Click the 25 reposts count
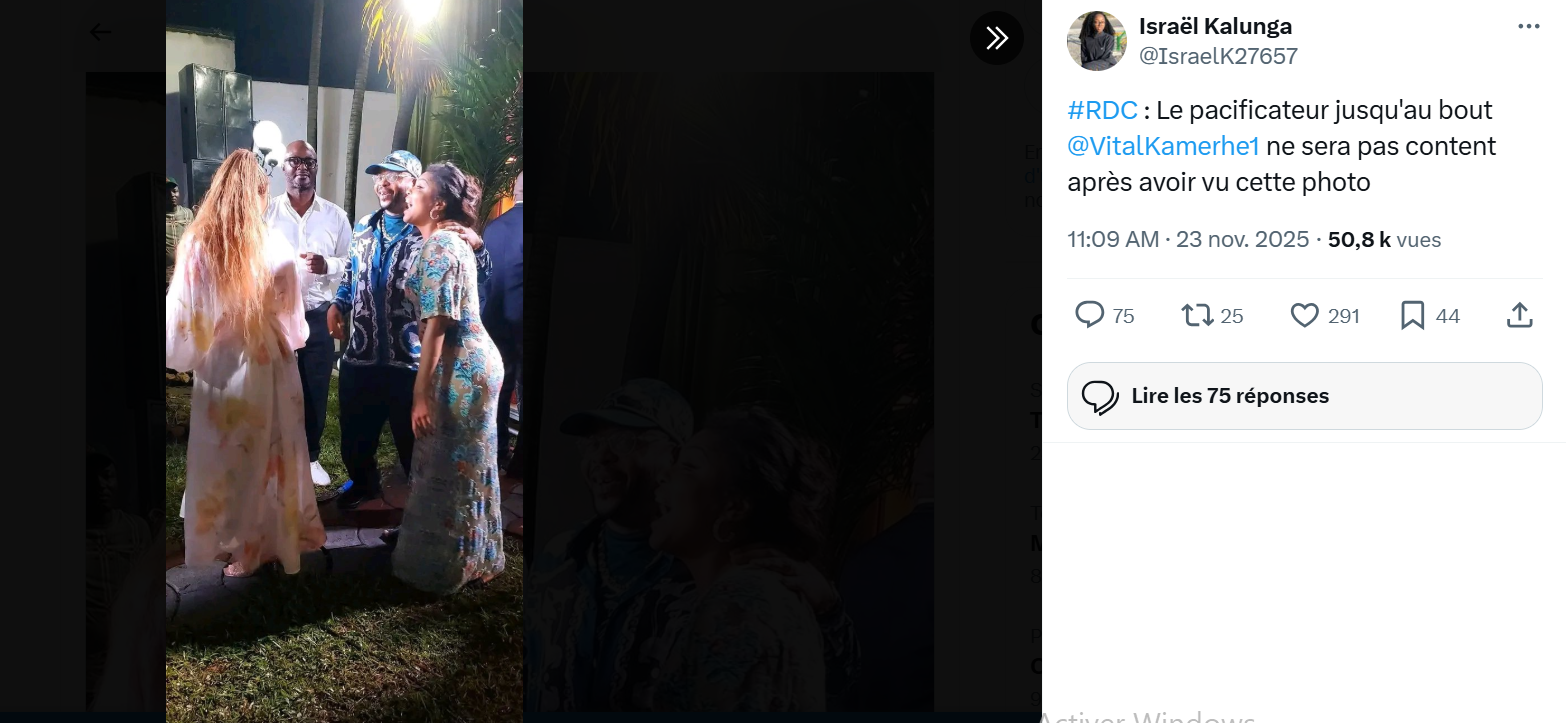1566x723 pixels. [x=1232, y=317]
